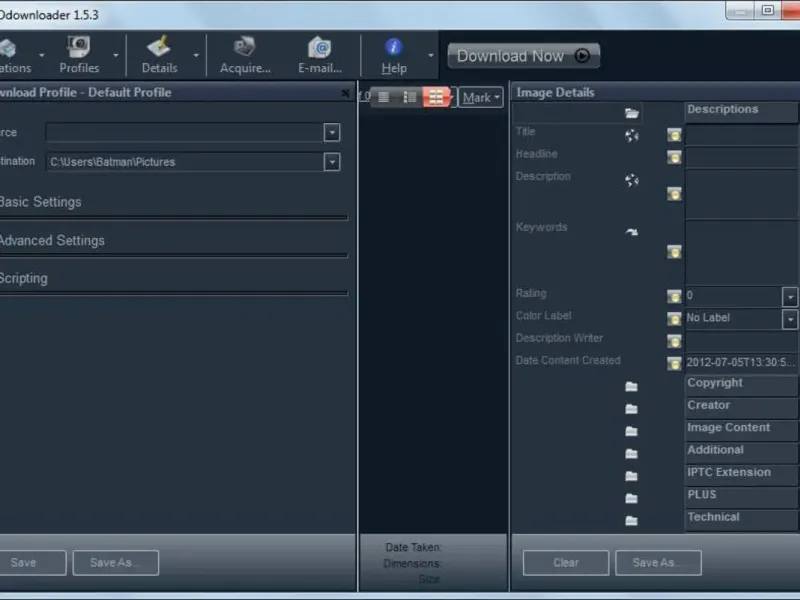Open the Details toolbar icon
Image resolution: width=800 pixels, height=600 pixels.
[x=159, y=55]
